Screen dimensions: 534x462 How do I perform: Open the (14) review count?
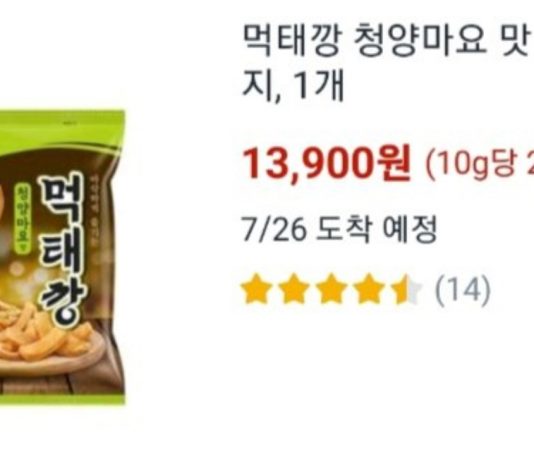[x=463, y=290]
